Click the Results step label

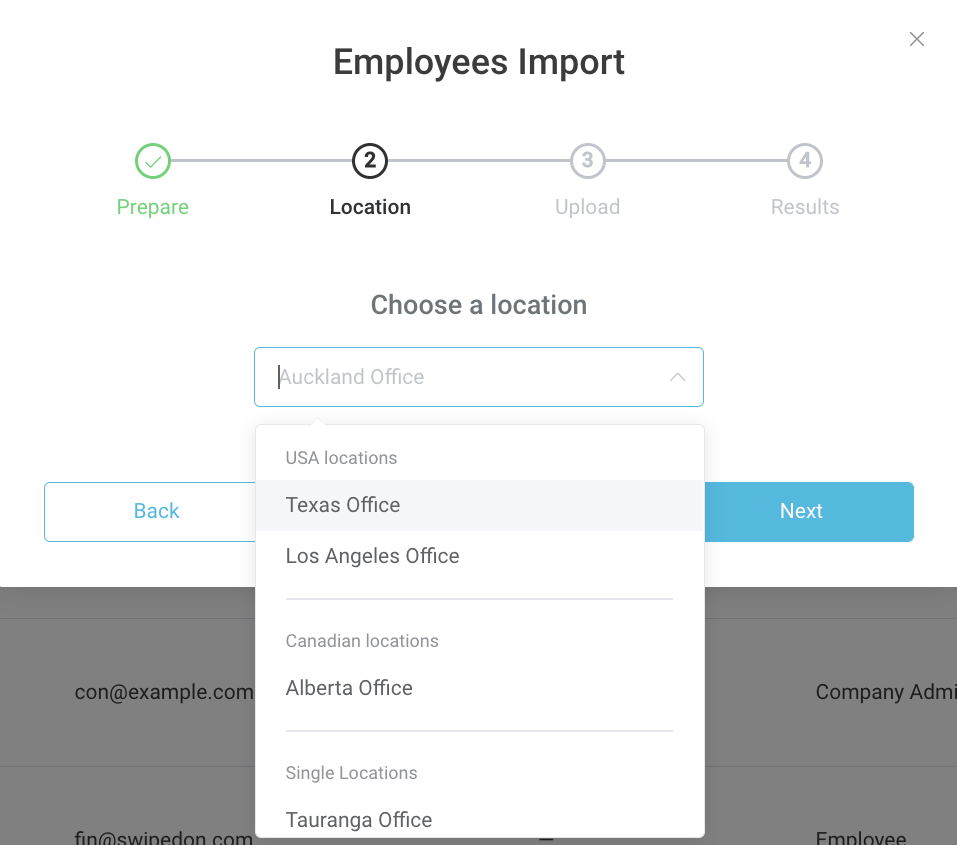[x=804, y=207]
